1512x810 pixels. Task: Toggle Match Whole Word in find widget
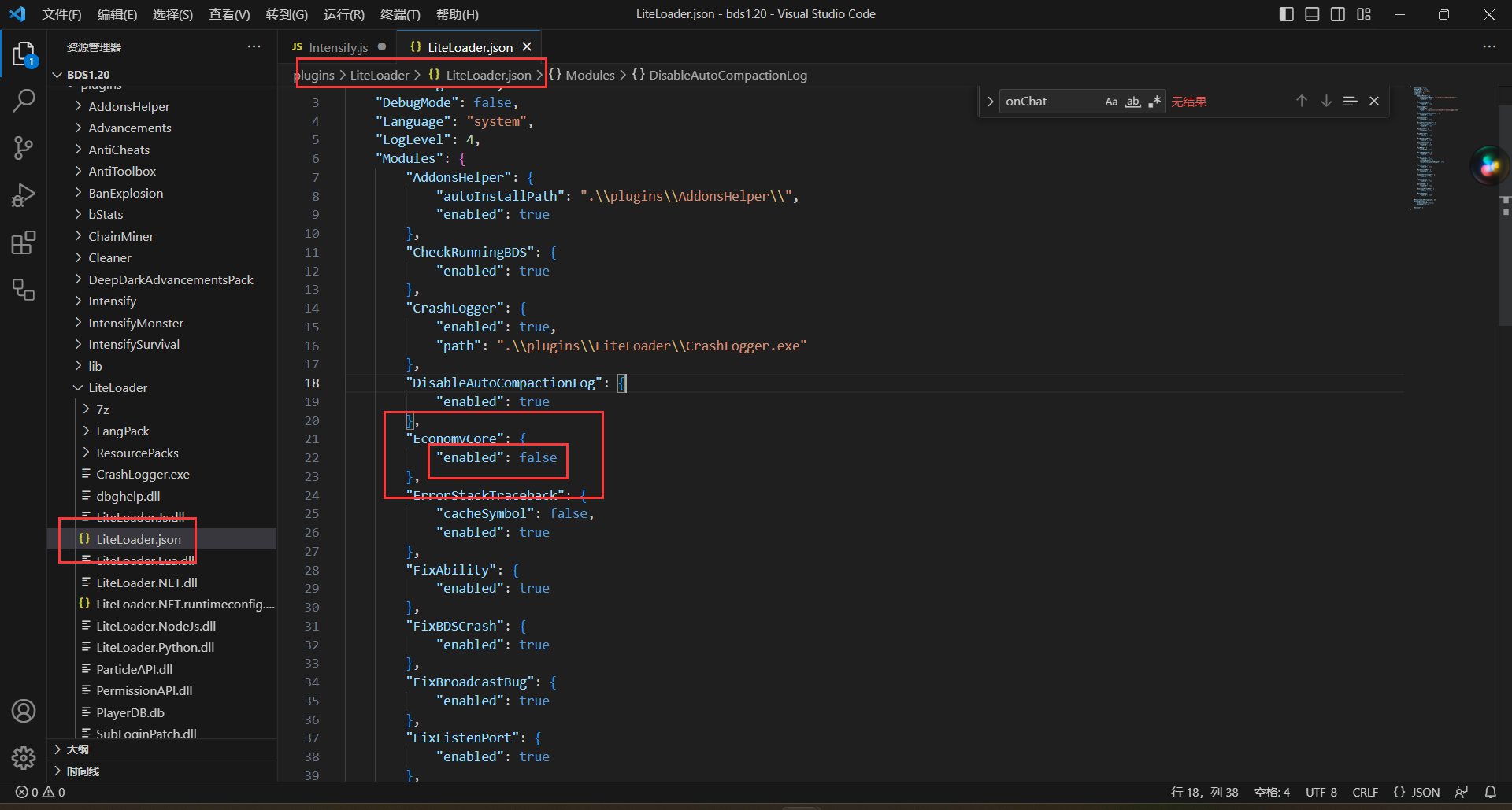1132,102
